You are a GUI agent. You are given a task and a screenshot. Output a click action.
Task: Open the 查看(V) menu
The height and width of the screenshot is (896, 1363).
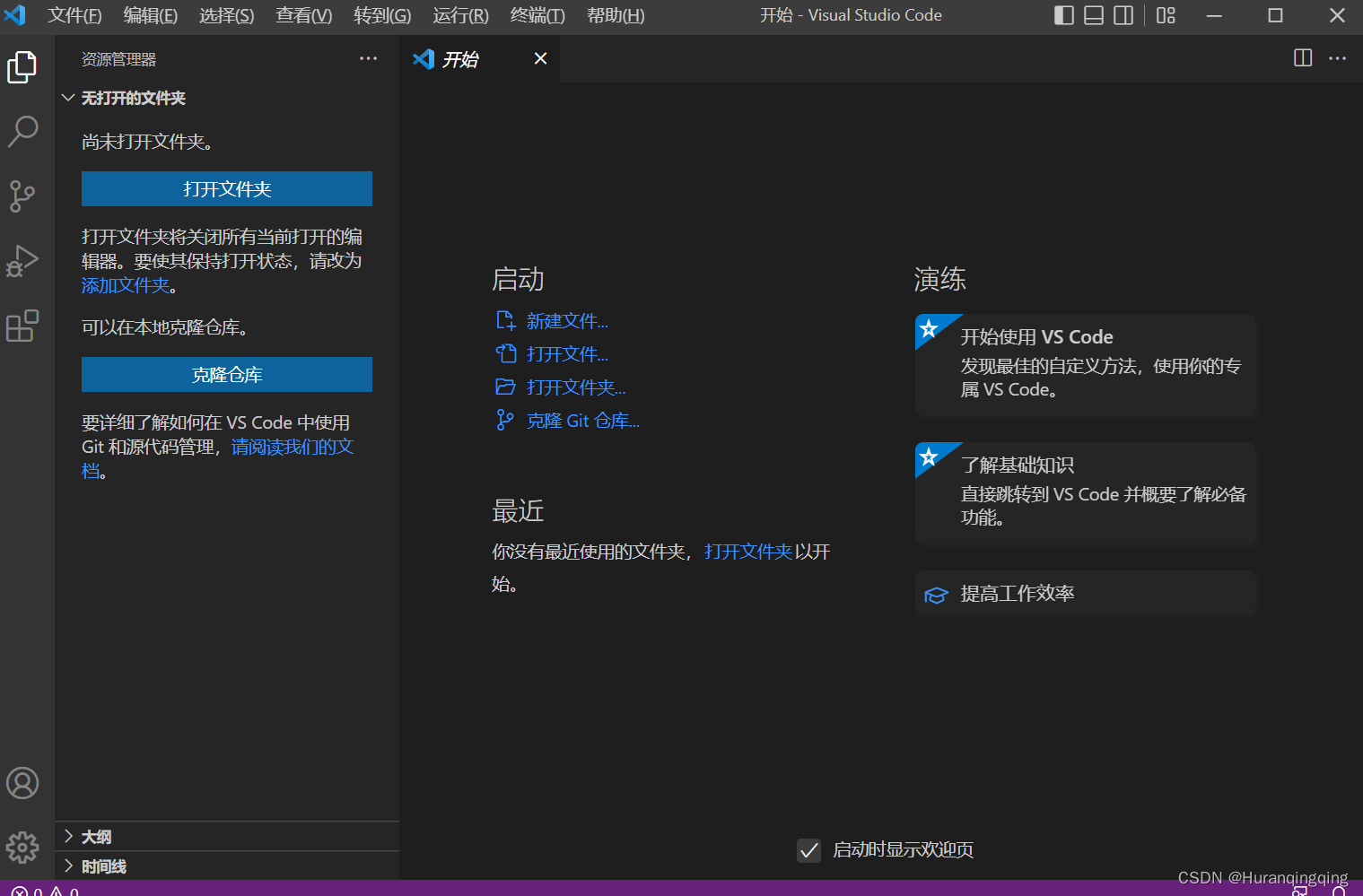point(304,15)
